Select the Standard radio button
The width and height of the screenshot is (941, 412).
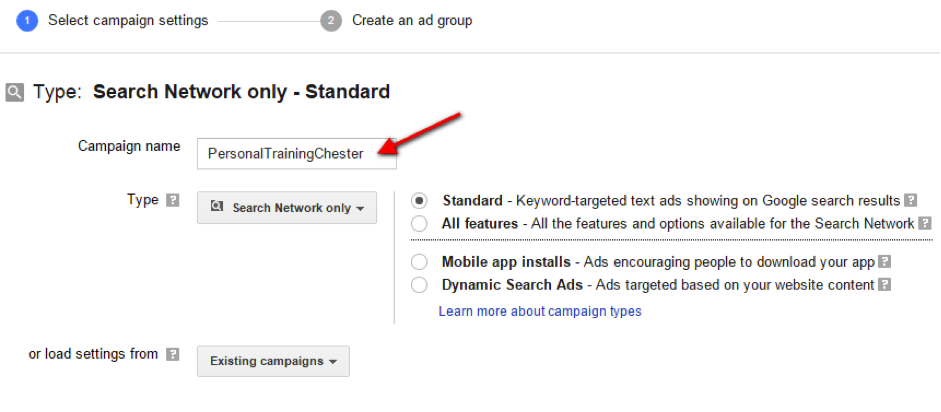pos(419,201)
